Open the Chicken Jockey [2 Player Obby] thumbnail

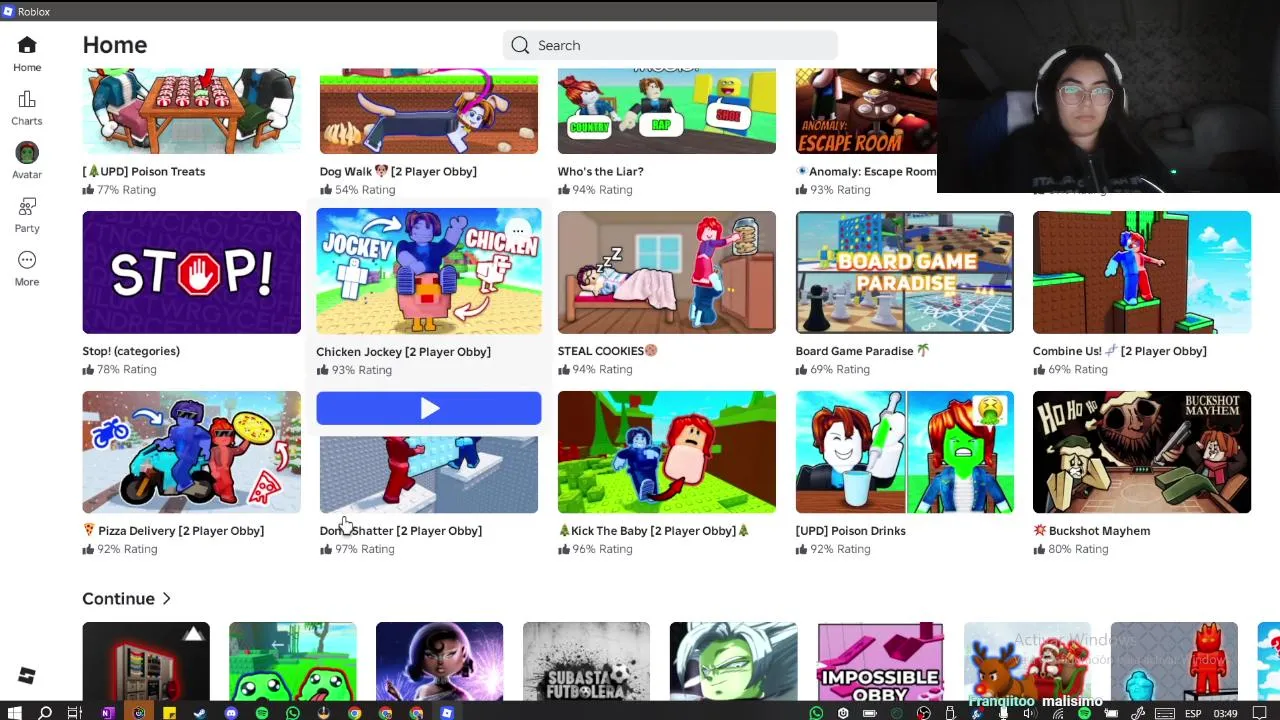(429, 271)
